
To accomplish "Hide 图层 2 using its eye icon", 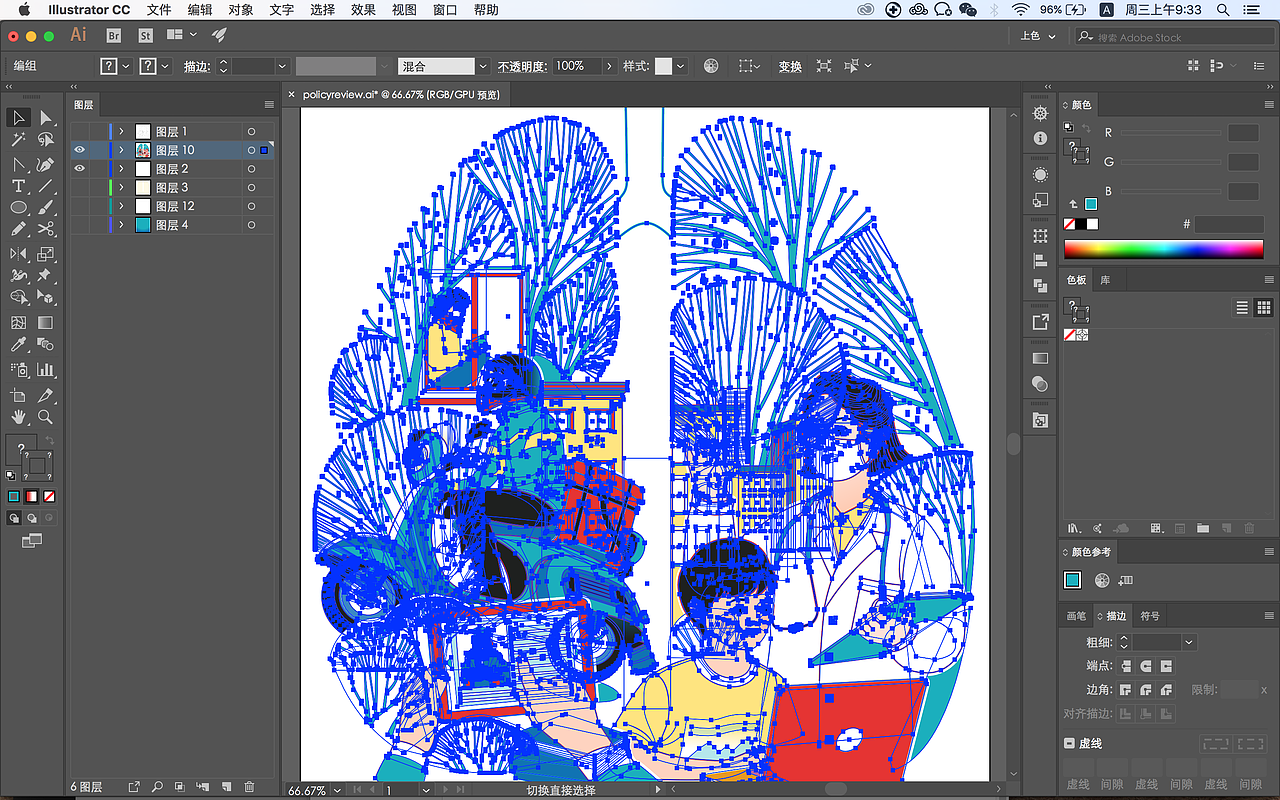I will tap(79, 169).
